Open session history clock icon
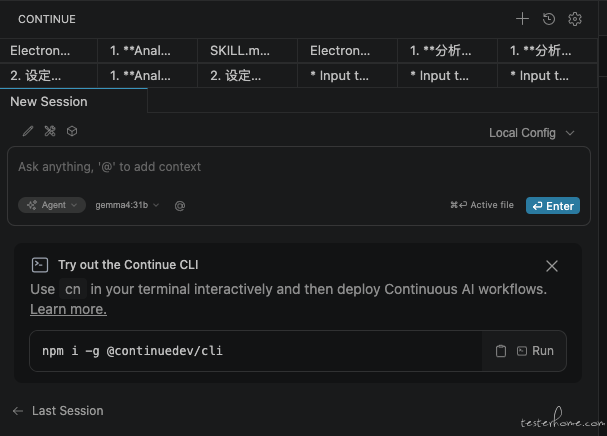The image size is (607, 436). click(549, 19)
